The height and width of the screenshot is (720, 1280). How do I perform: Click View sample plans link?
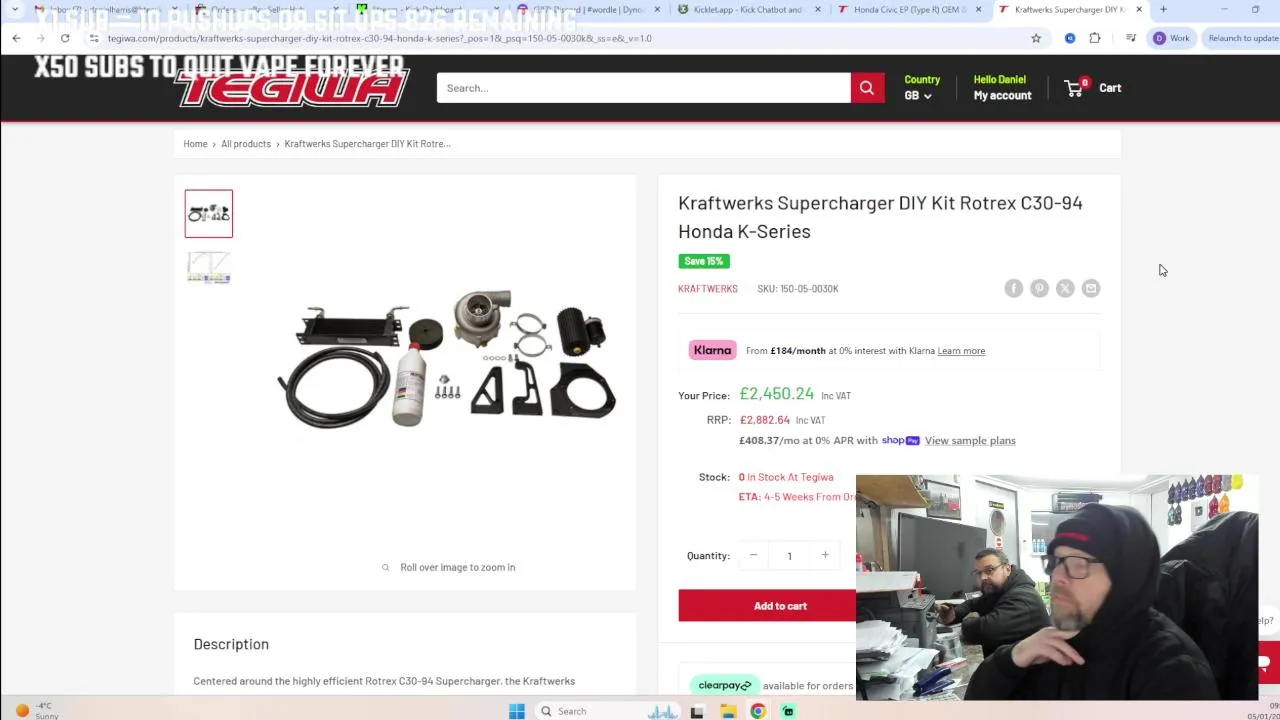(970, 440)
